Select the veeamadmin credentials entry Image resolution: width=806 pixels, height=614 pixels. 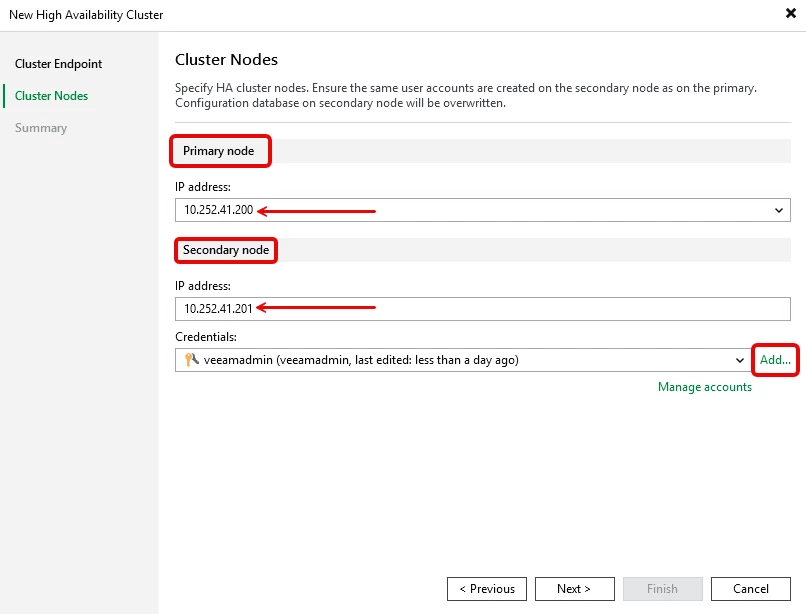point(360,360)
